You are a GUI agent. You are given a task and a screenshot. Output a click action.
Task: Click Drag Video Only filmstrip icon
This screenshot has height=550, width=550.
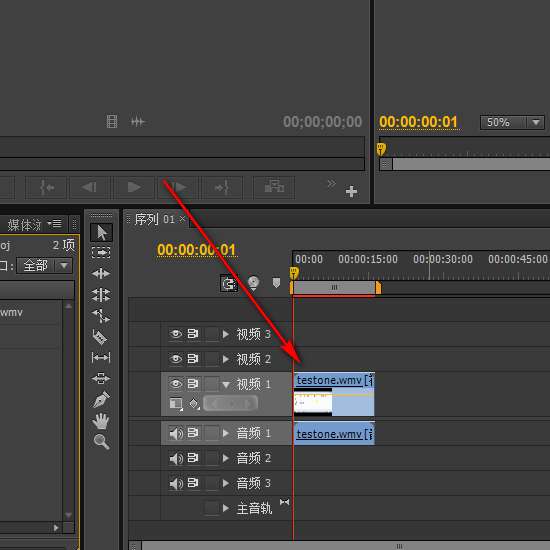coord(112,122)
